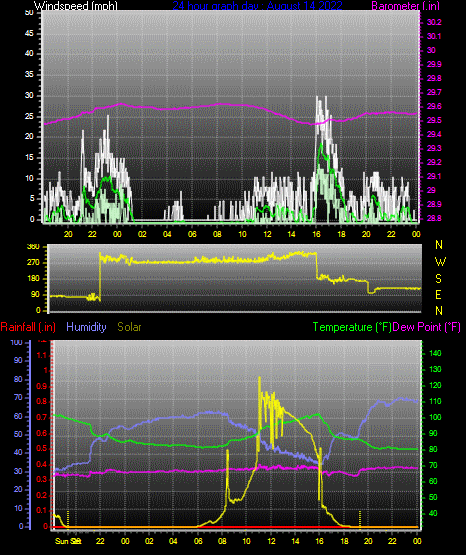Click the red '0.2' rainfall axis value
Viewport: 466px width, 555px height.
(42, 495)
